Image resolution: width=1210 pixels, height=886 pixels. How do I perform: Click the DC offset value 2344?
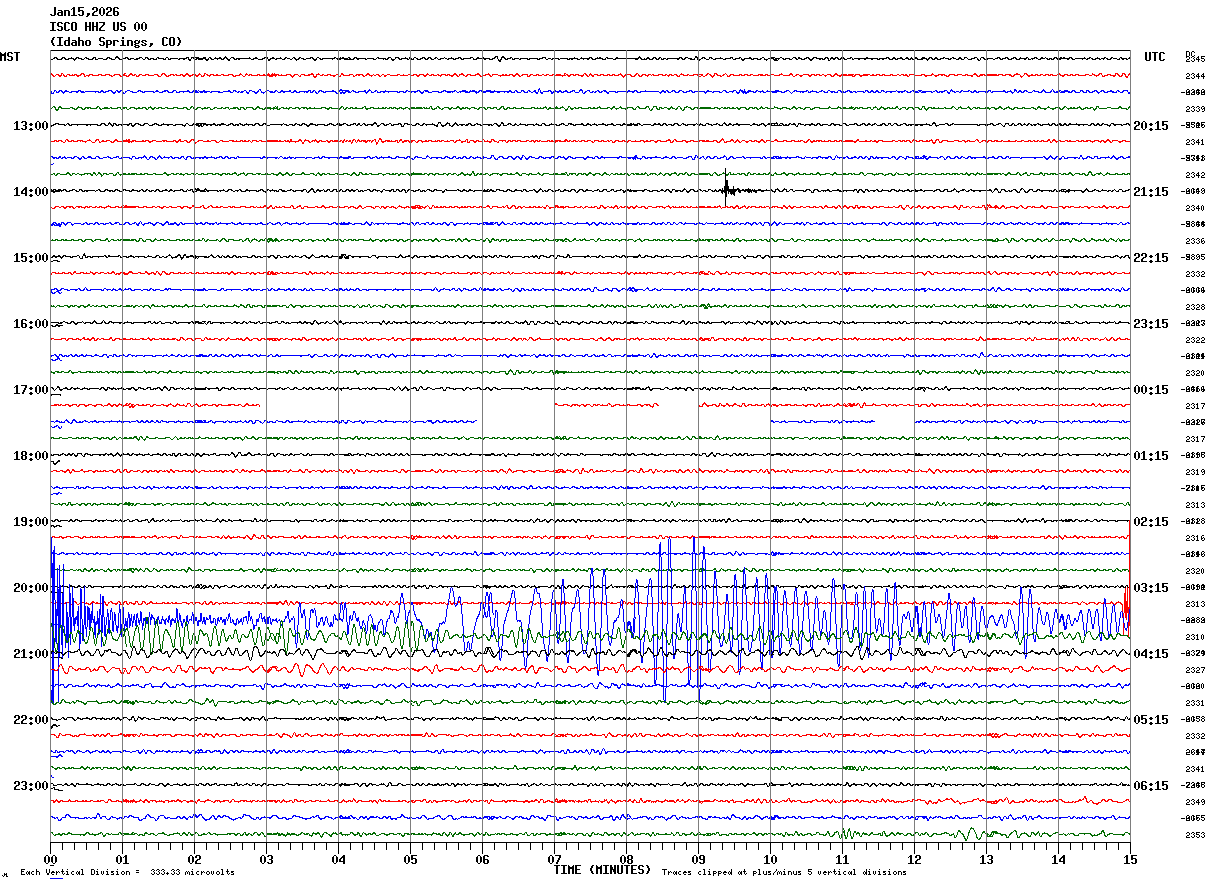pos(1194,76)
